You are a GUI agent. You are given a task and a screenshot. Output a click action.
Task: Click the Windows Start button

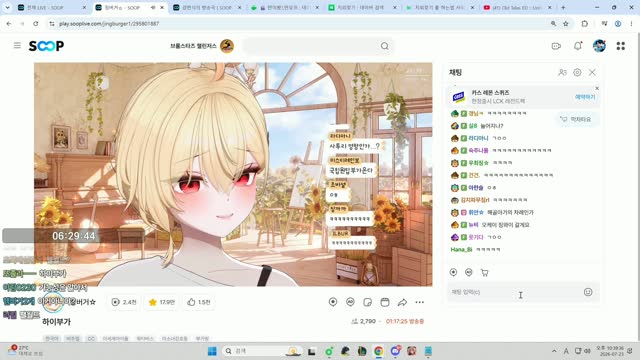coord(212,351)
